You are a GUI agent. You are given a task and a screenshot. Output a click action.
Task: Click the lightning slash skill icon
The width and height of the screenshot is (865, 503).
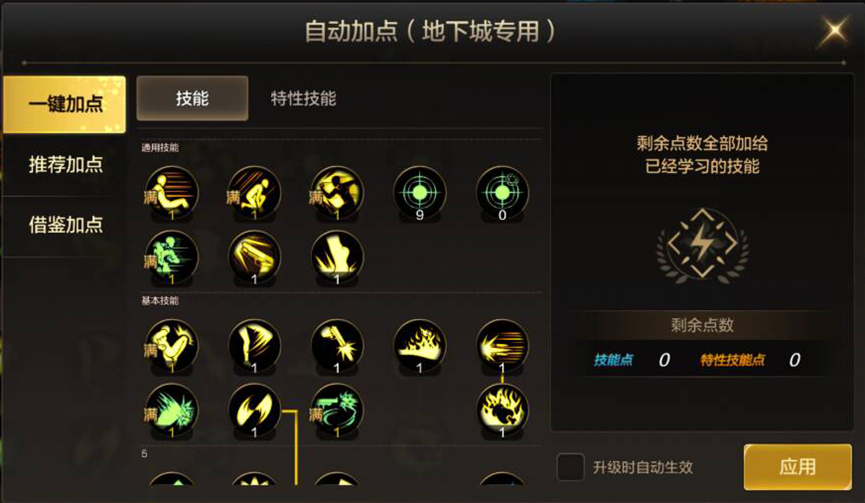254,410
